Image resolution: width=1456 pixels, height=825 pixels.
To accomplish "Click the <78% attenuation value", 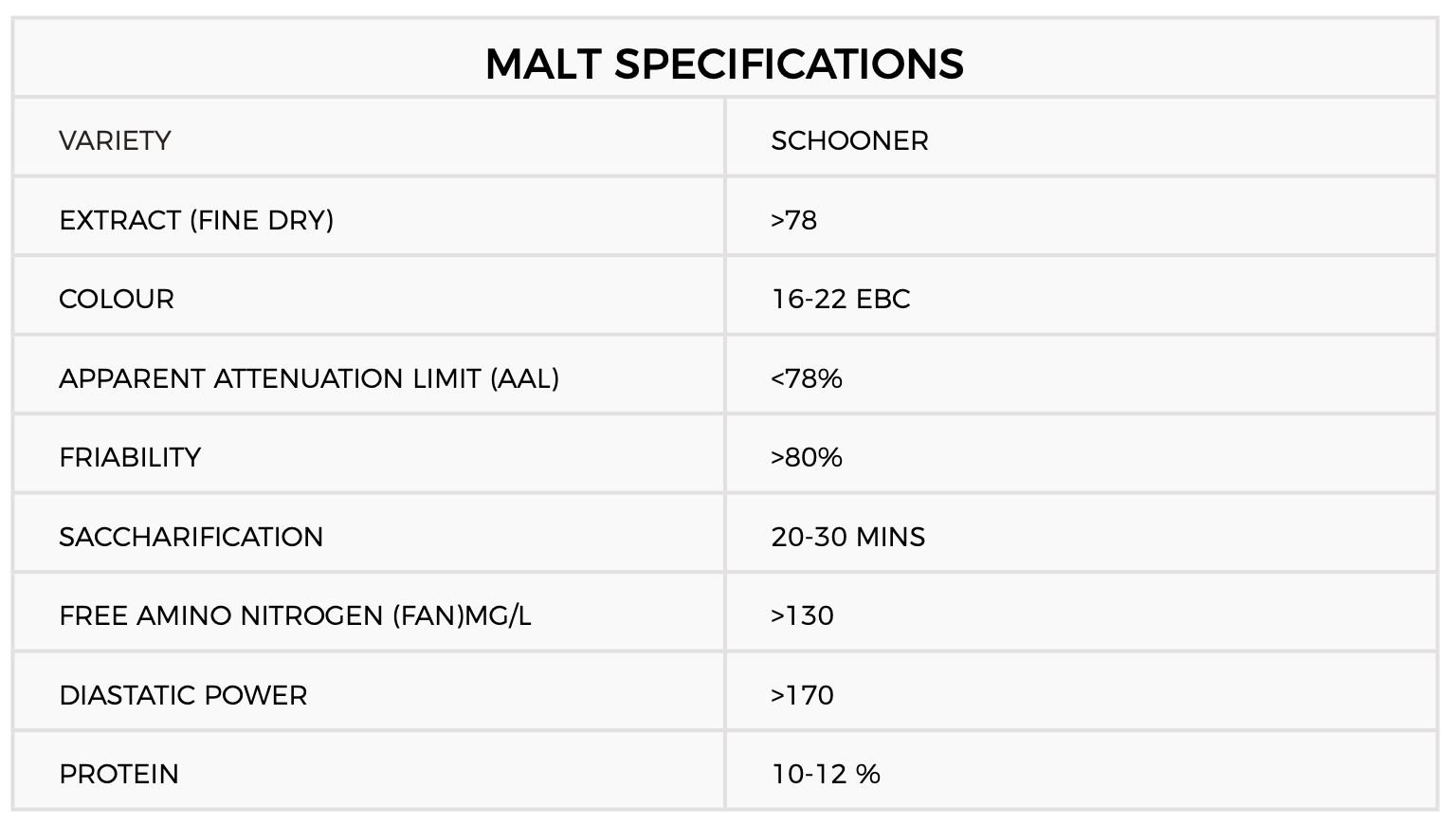I will coord(807,378).
